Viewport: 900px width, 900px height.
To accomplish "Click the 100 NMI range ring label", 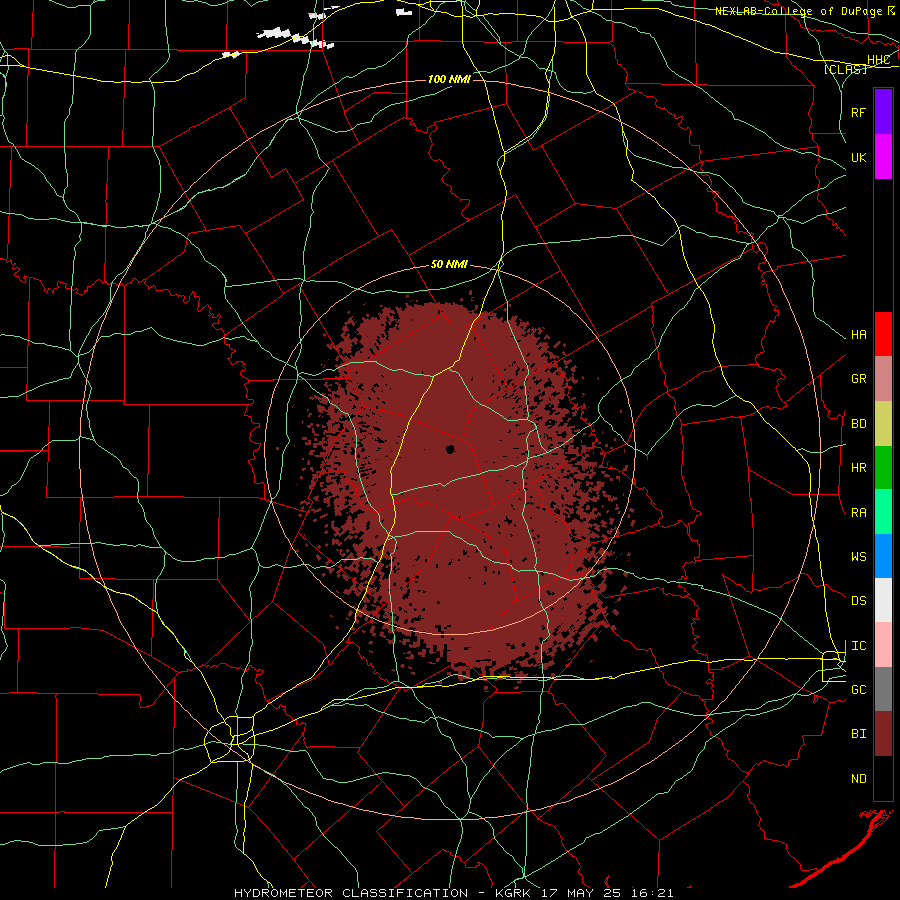I will pos(449,79).
